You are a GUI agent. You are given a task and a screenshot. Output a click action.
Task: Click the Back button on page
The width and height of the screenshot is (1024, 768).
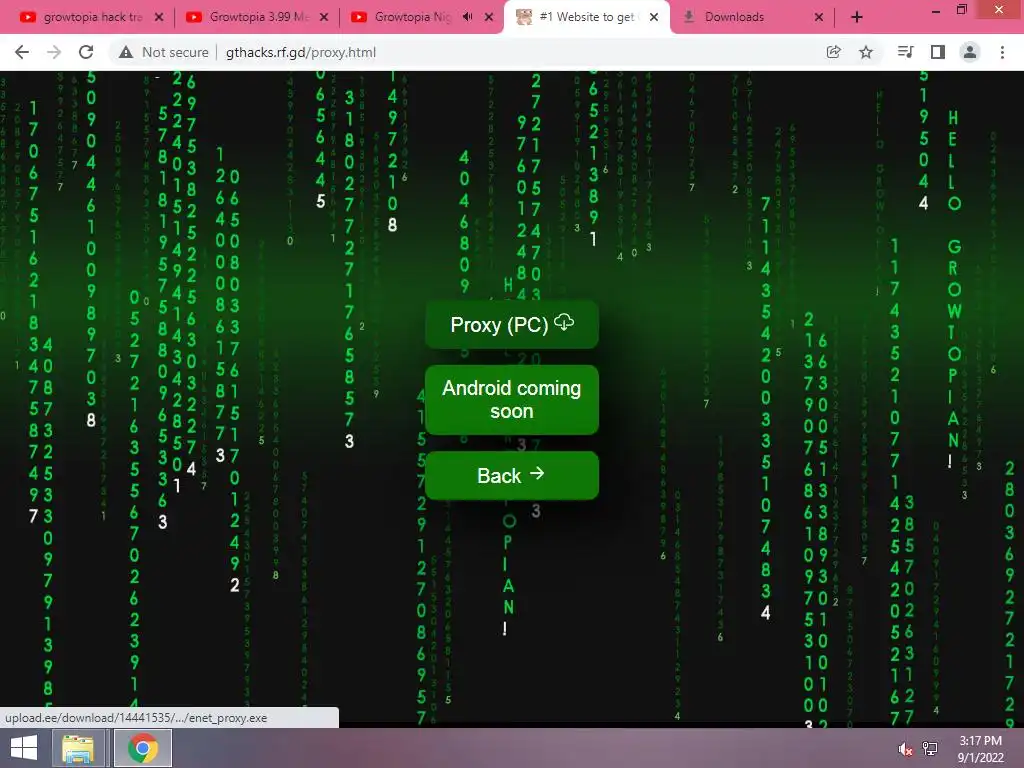tap(512, 475)
